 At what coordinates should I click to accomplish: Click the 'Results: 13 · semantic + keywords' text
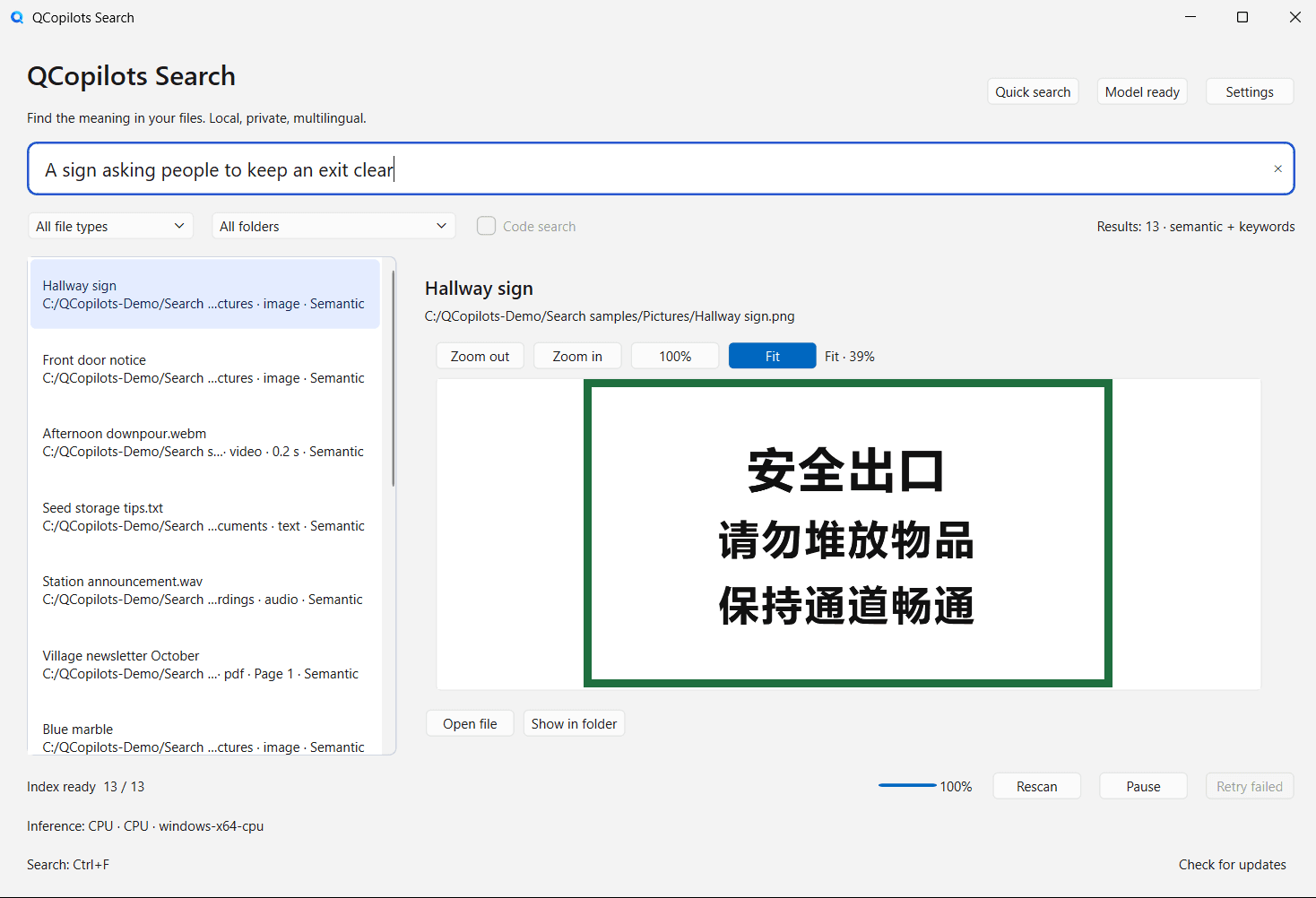click(1196, 226)
